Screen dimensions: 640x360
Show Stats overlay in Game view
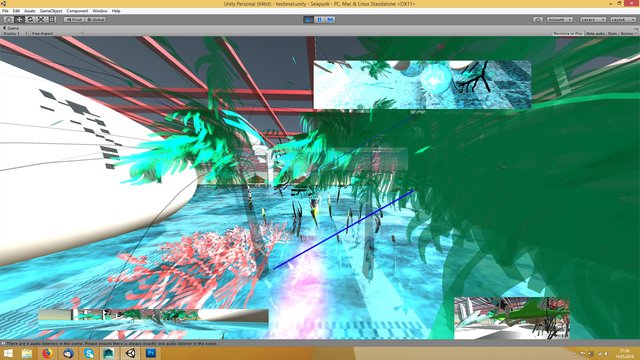pos(612,33)
